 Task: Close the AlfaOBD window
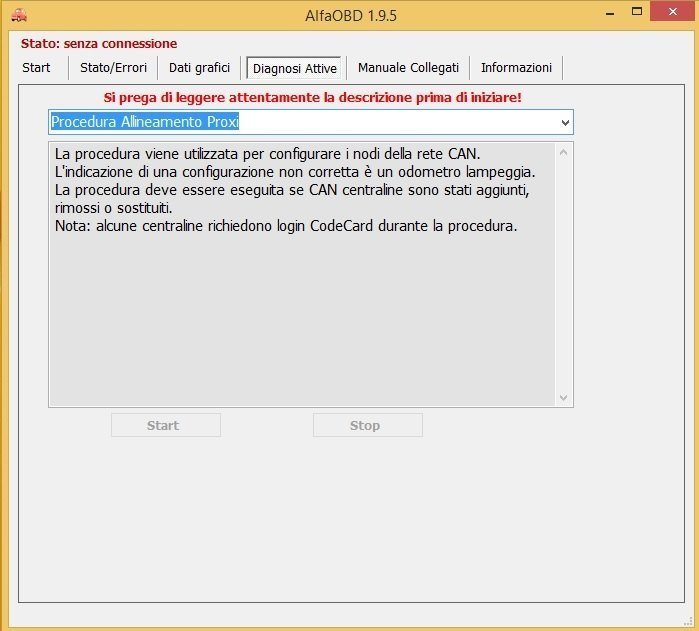(x=673, y=12)
